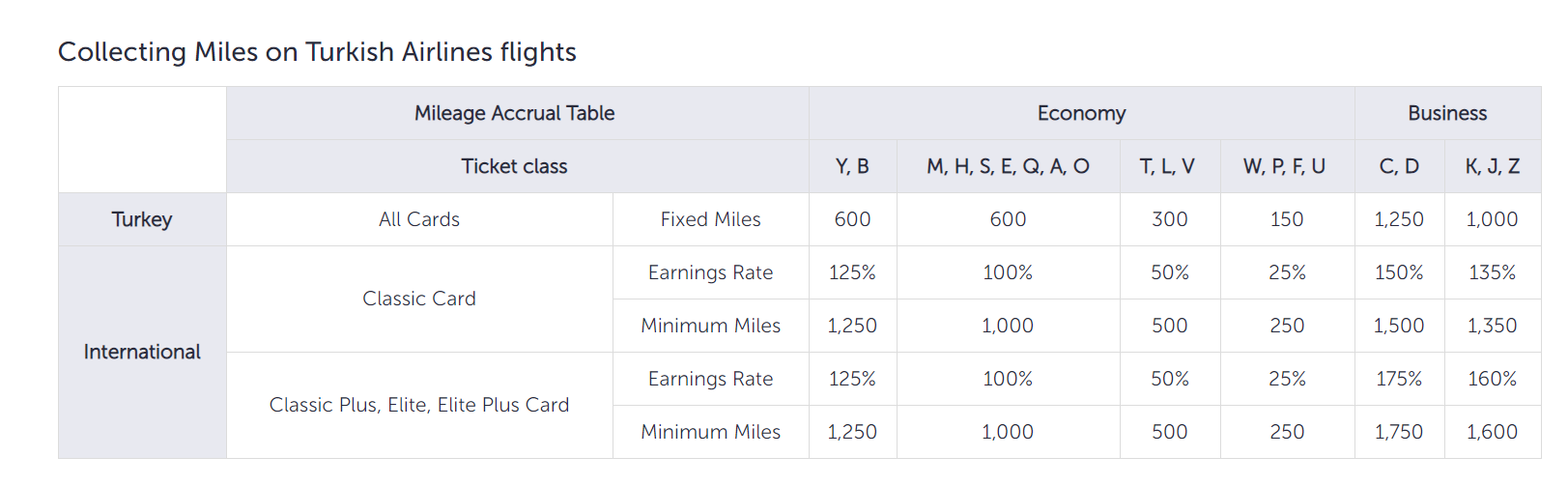Image resolution: width=1568 pixels, height=485 pixels.
Task: Click the Business column group header
Action: pyautogui.click(x=1446, y=113)
